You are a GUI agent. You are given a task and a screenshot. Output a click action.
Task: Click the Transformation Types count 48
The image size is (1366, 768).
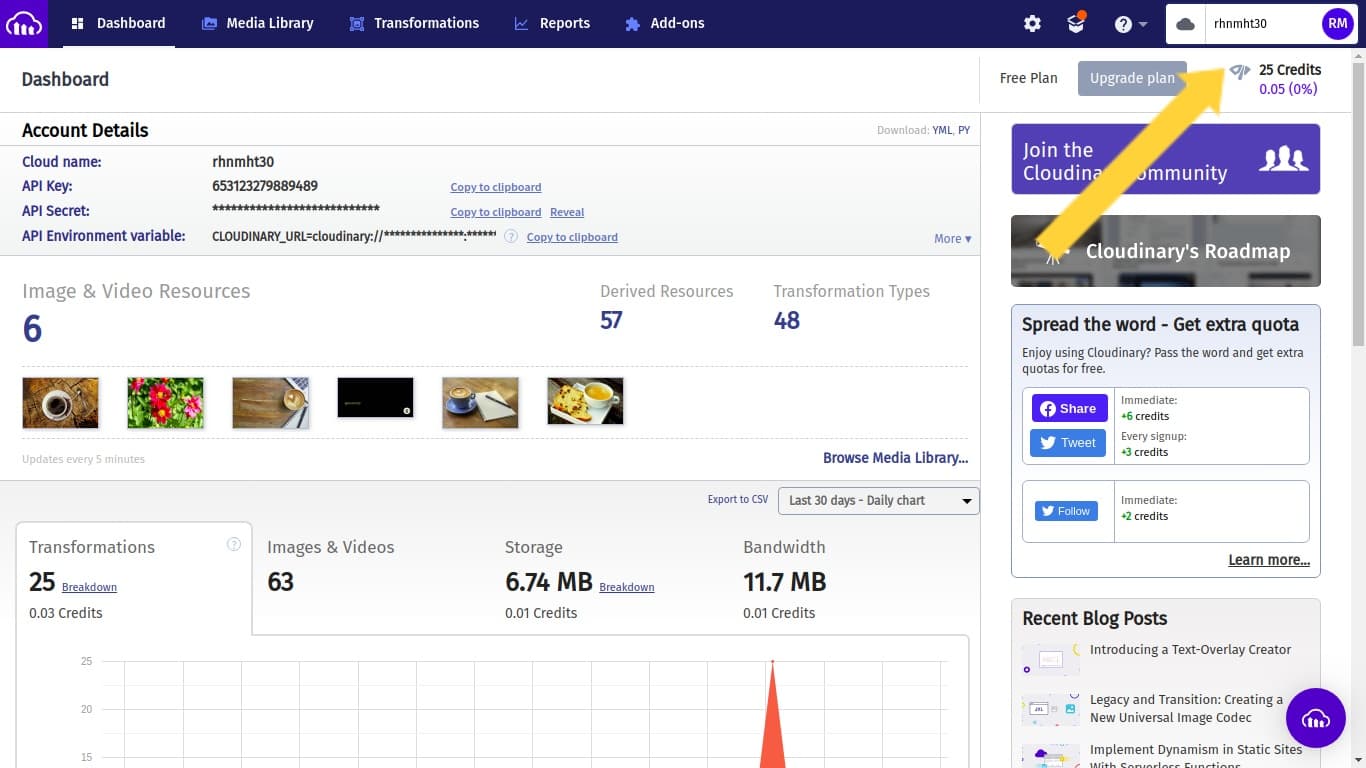(786, 320)
